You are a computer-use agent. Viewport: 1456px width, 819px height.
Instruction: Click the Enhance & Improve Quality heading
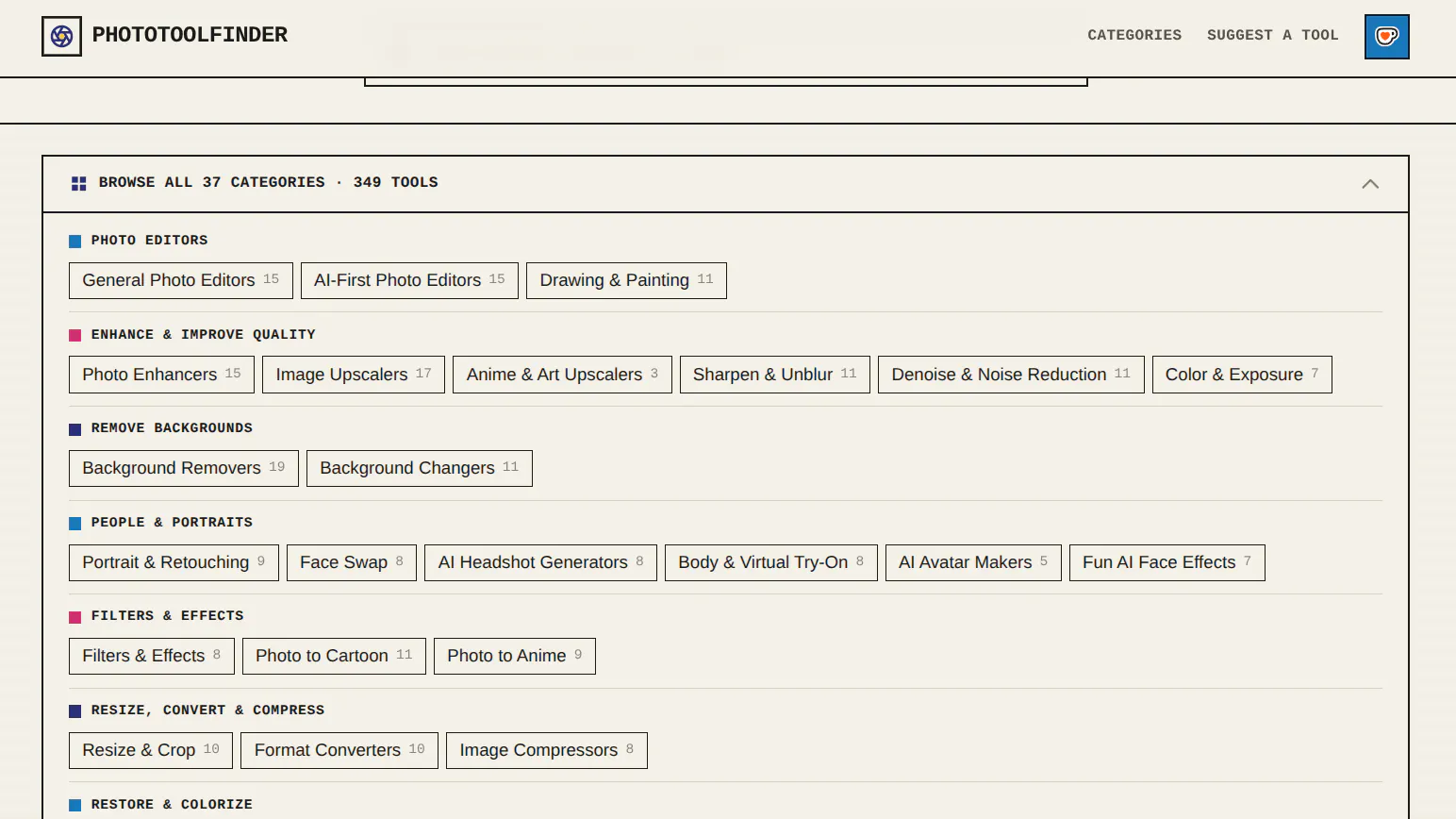click(x=204, y=335)
